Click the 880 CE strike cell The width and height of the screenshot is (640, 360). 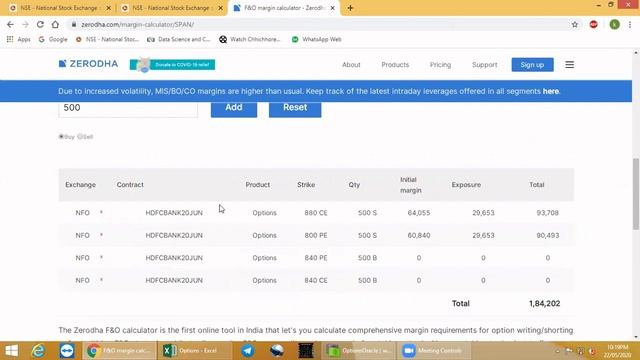pyautogui.click(x=316, y=213)
